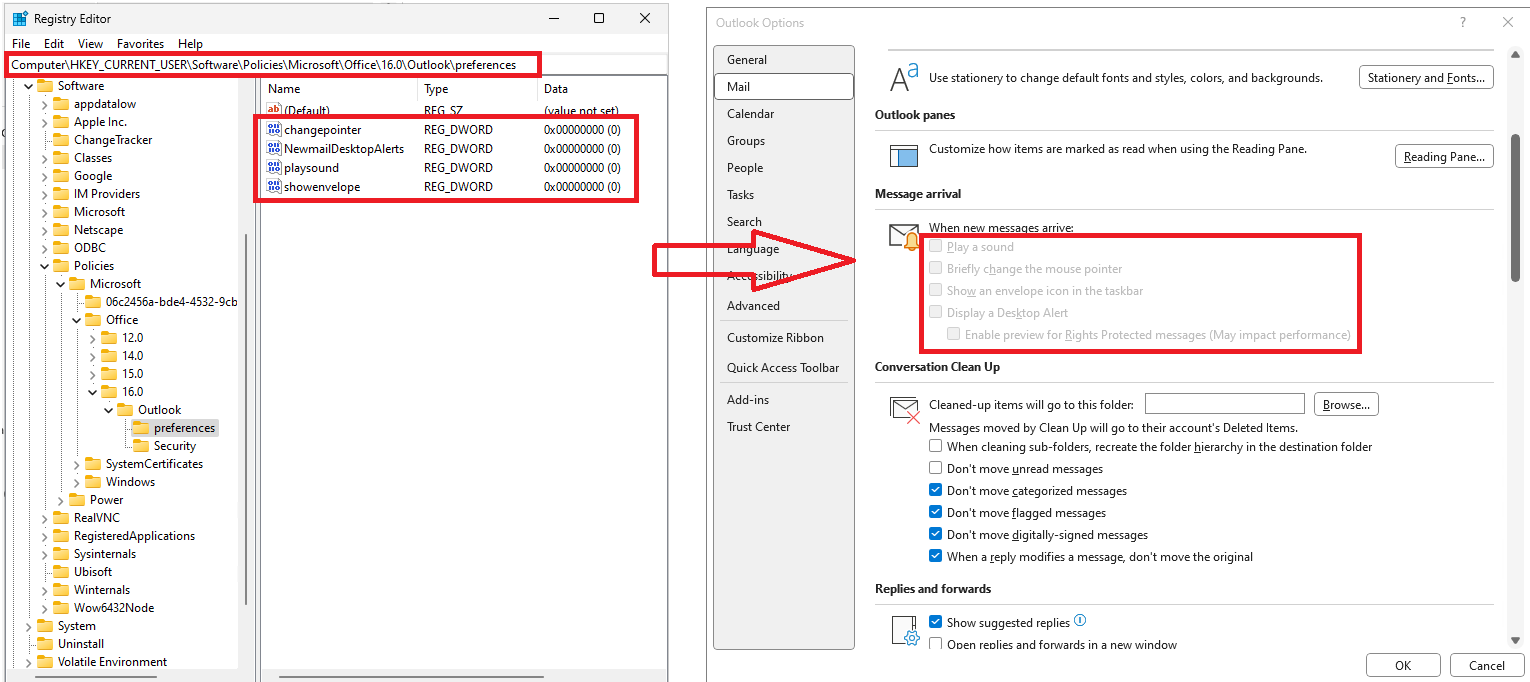Uncheck Don't move flagged messages
1530x682 pixels.
tap(936, 512)
